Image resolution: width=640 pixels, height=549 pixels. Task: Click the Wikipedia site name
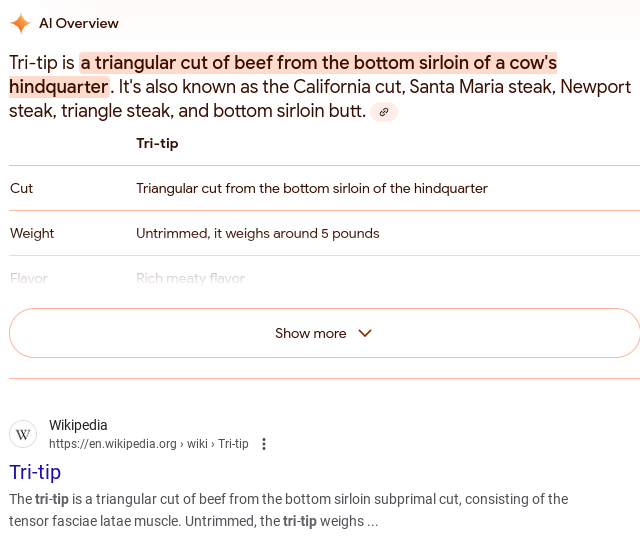click(x=78, y=425)
